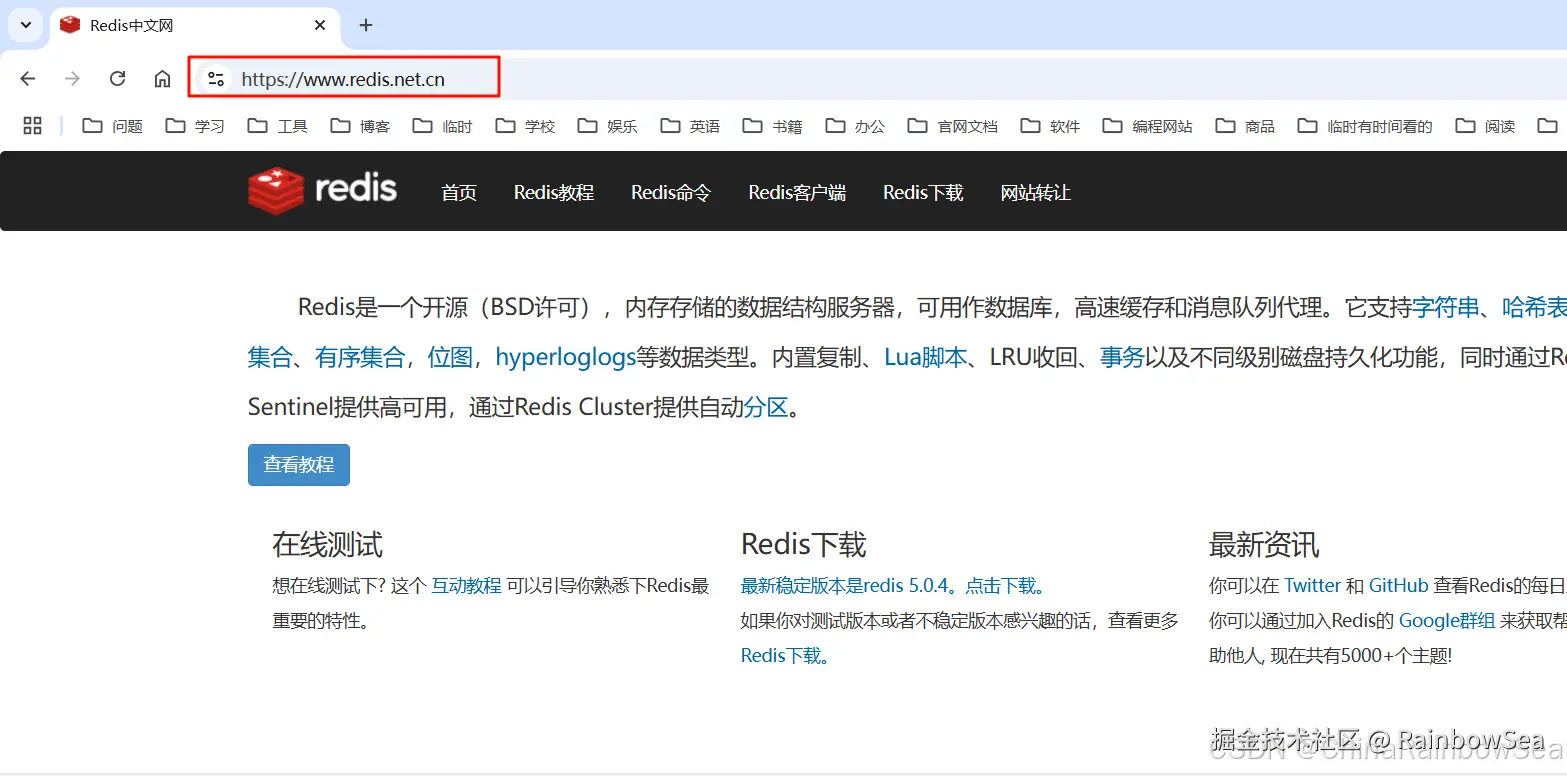This screenshot has height=776, width=1567.
Task: Open the 学习 bookmarks folder
Action: [195, 126]
